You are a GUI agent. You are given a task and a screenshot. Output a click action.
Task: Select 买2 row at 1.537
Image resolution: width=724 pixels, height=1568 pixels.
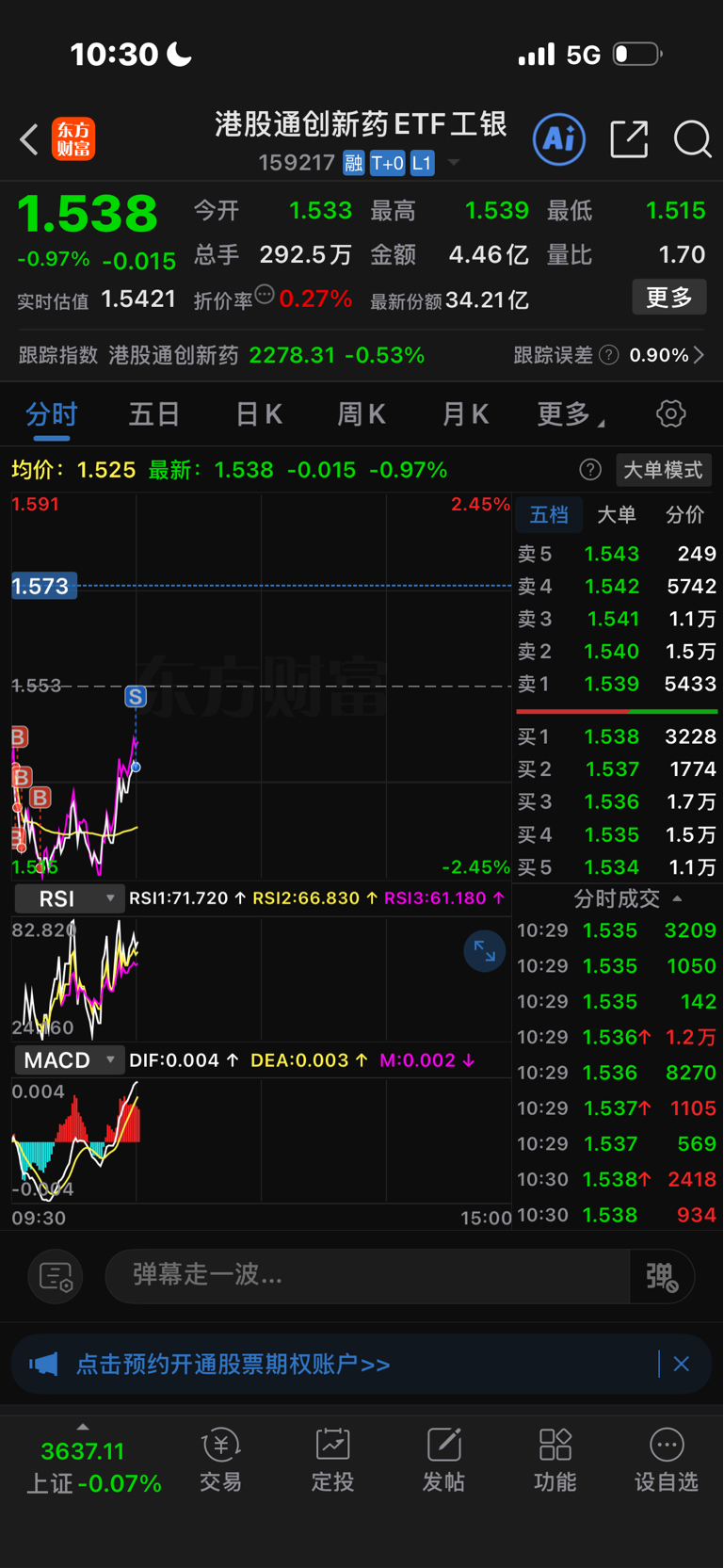click(x=617, y=769)
